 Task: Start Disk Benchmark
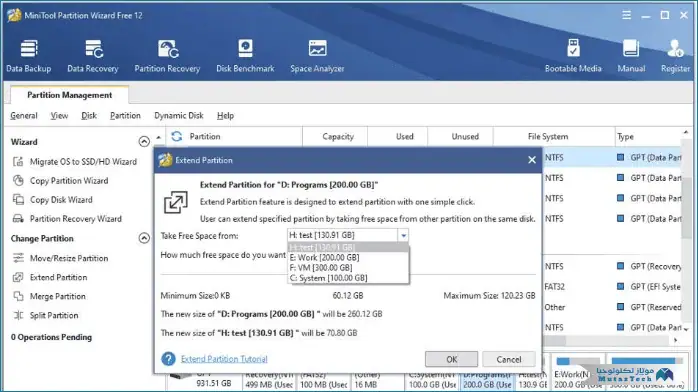(x=245, y=56)
